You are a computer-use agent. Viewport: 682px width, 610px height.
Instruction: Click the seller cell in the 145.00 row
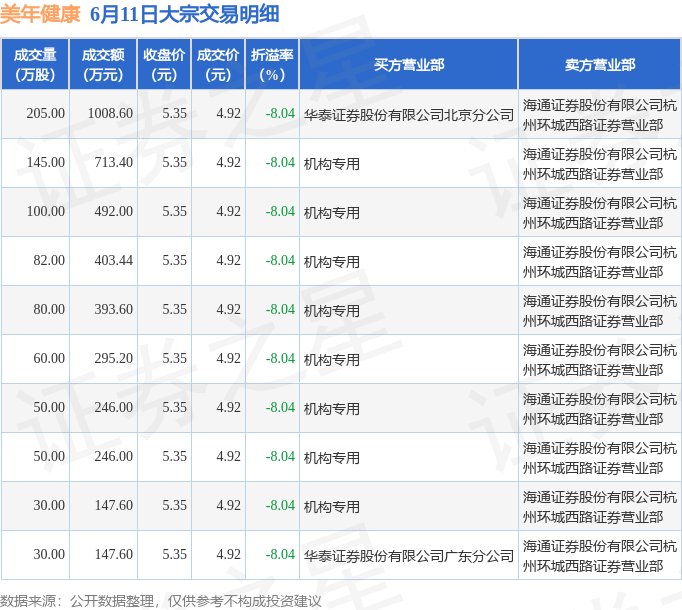pos(600,164)
